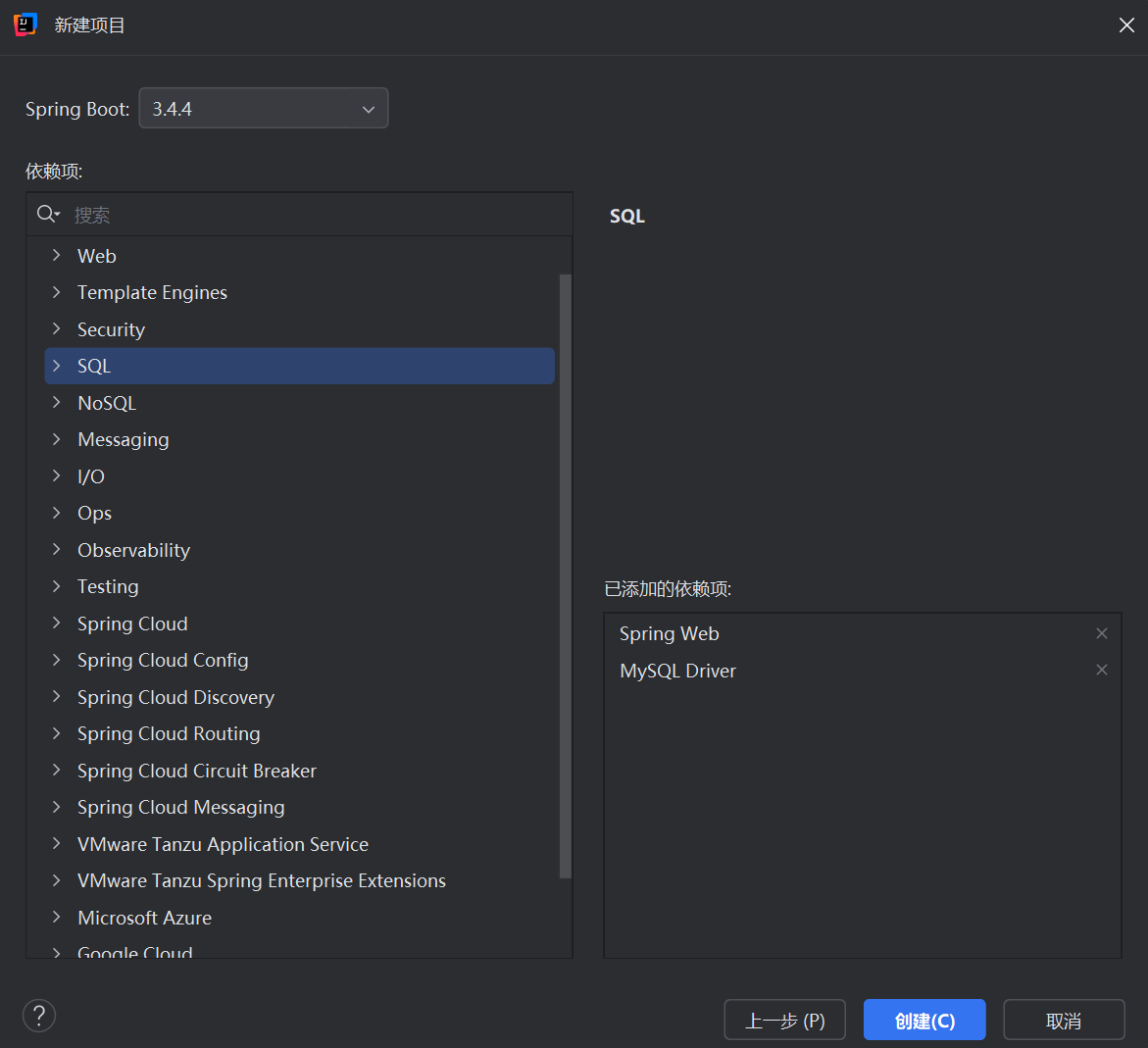Remove the Spring Web dependency
This screenshot has width=1148, height=1048.
(x=1101, y=633)
